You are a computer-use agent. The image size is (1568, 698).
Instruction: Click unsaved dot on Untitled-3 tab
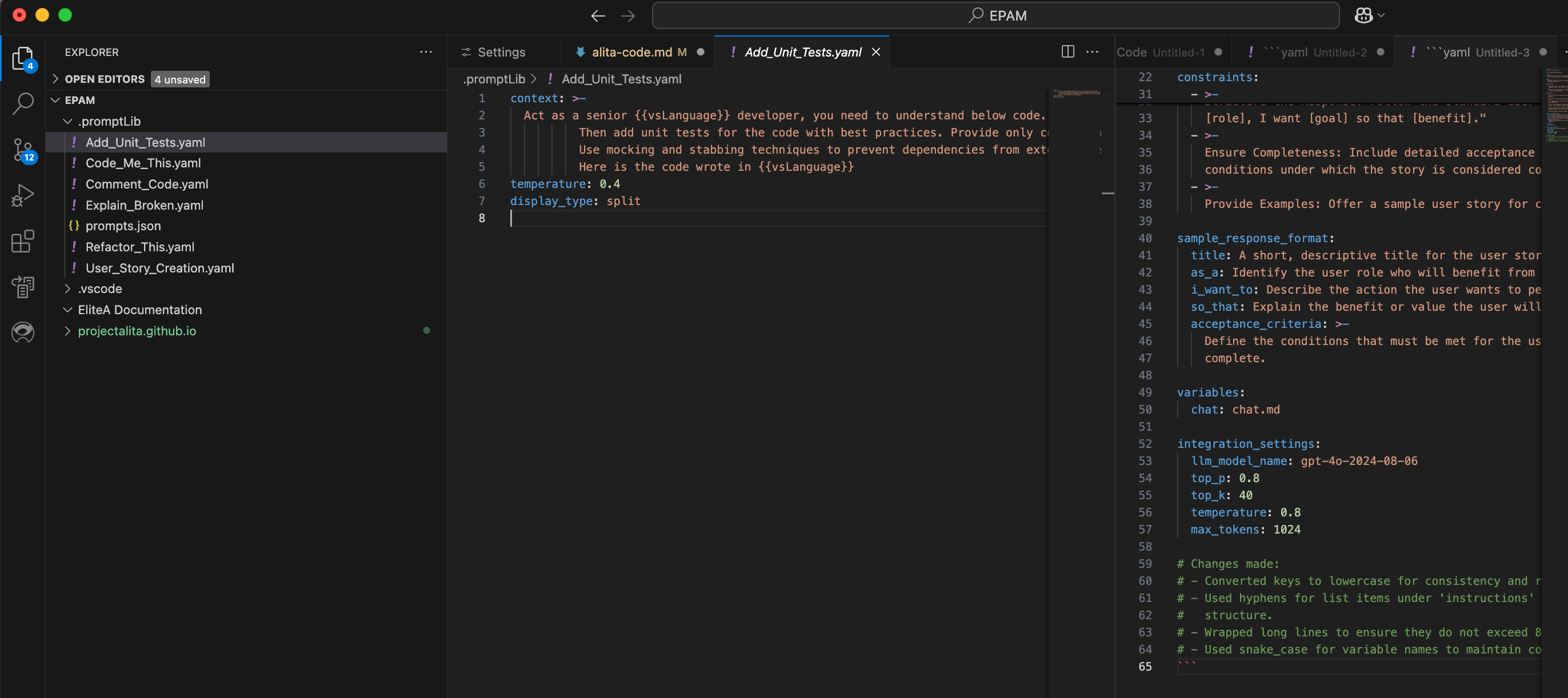[1542, 53]
